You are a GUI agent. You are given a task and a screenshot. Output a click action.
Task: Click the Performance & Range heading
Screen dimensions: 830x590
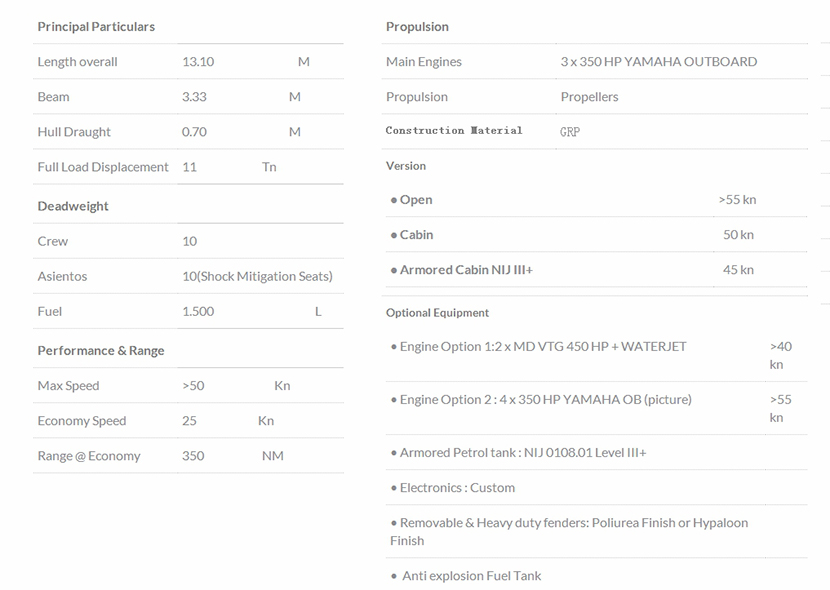(101, 351)
